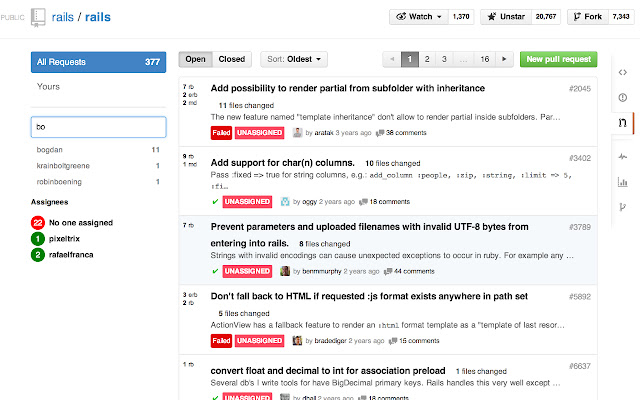Open the rails repository name link
The height and width of the screenshot is (400, 640).
pos(98,17)
